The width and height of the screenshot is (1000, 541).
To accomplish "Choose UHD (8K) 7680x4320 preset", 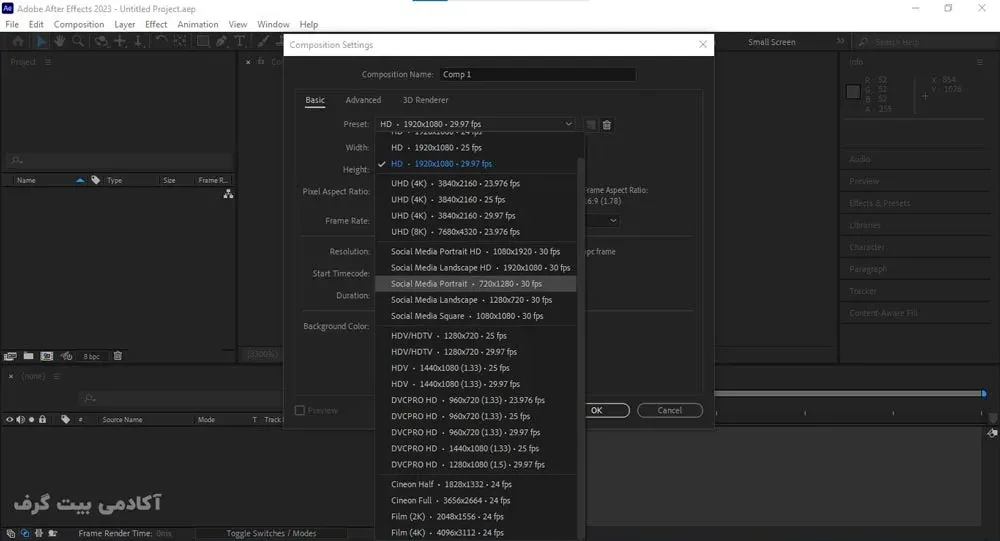I will pos(476,232).
